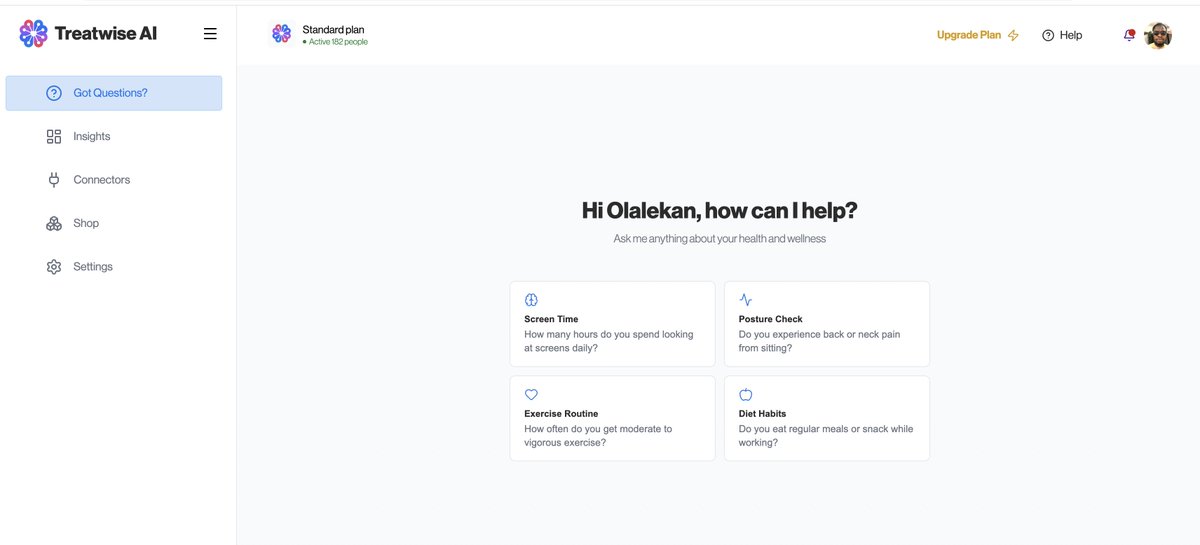Click the 'Hi Olalekan, how can I help?' heading
The image size is (1200, 545).
click(x=720, y=210)
